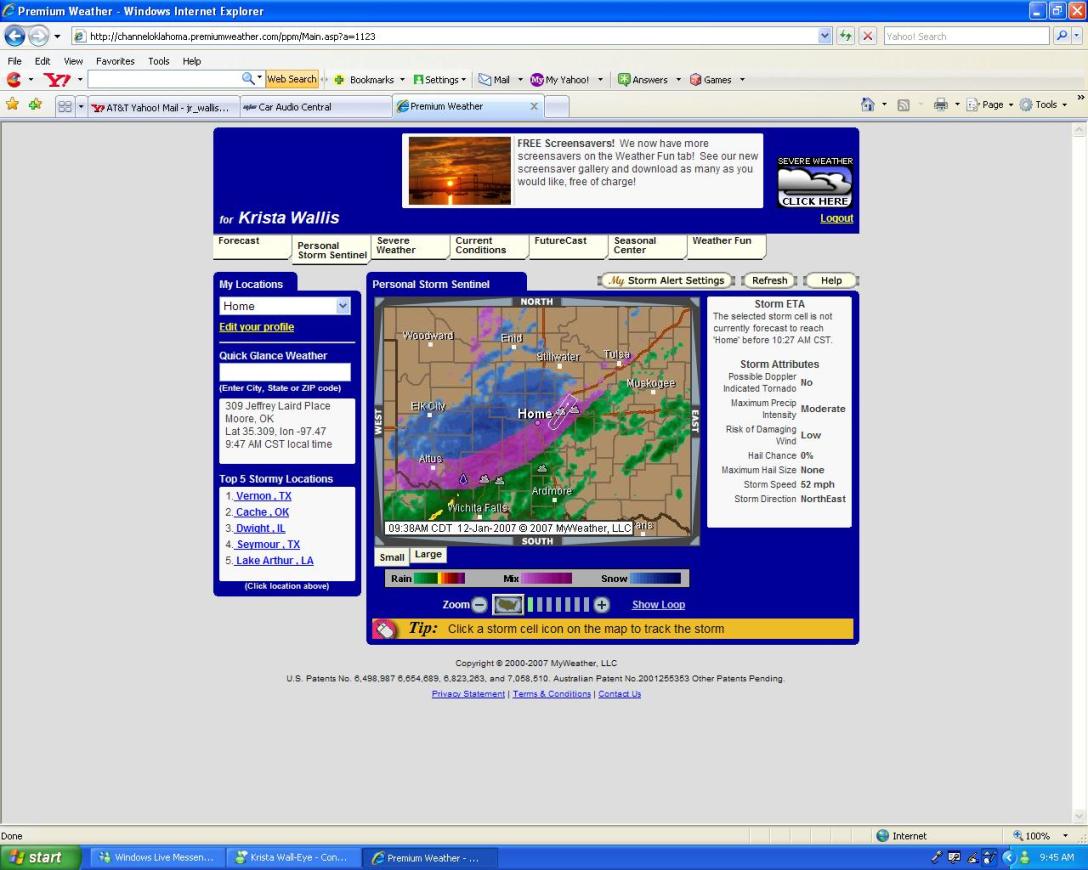Click the Add to Favorites star-plus icon
Viewport: 1088px width, 870px height.
[x=35, y=105]
